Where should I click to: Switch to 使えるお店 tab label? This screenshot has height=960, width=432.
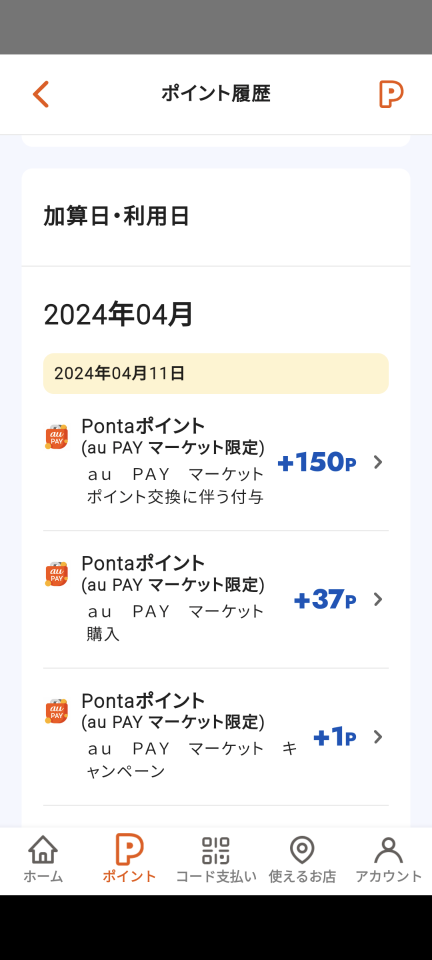point(302,876)
